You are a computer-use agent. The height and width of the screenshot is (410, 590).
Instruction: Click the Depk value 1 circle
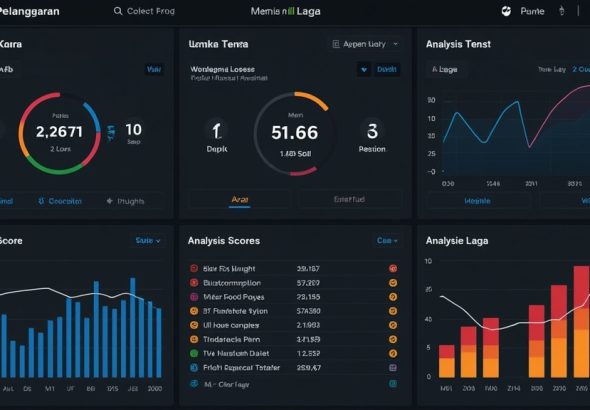click(x=217, y=131)
